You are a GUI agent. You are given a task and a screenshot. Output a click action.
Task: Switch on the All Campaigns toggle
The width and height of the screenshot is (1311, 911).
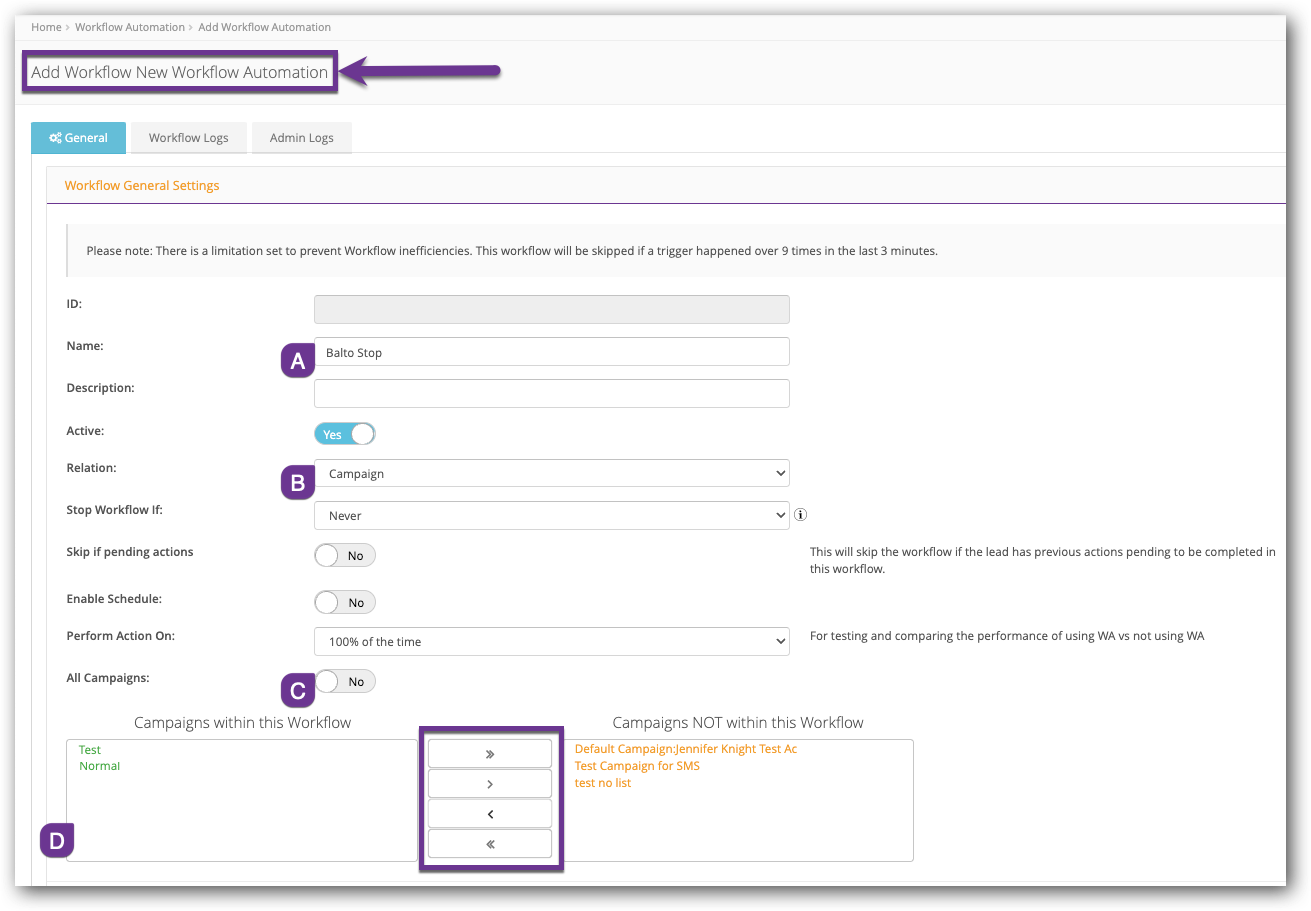[x=345, y=682]
